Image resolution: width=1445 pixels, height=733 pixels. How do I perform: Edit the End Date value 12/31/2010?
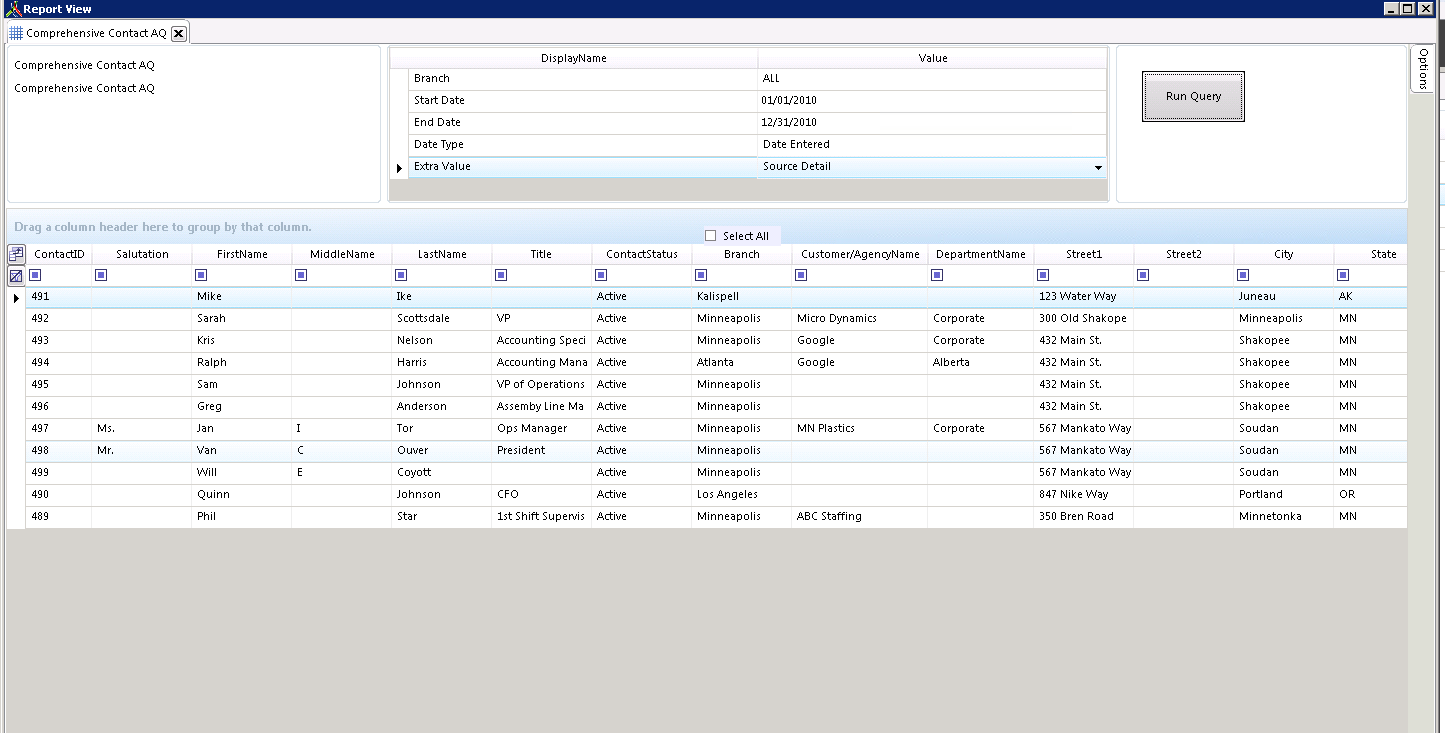pos(932,122)
